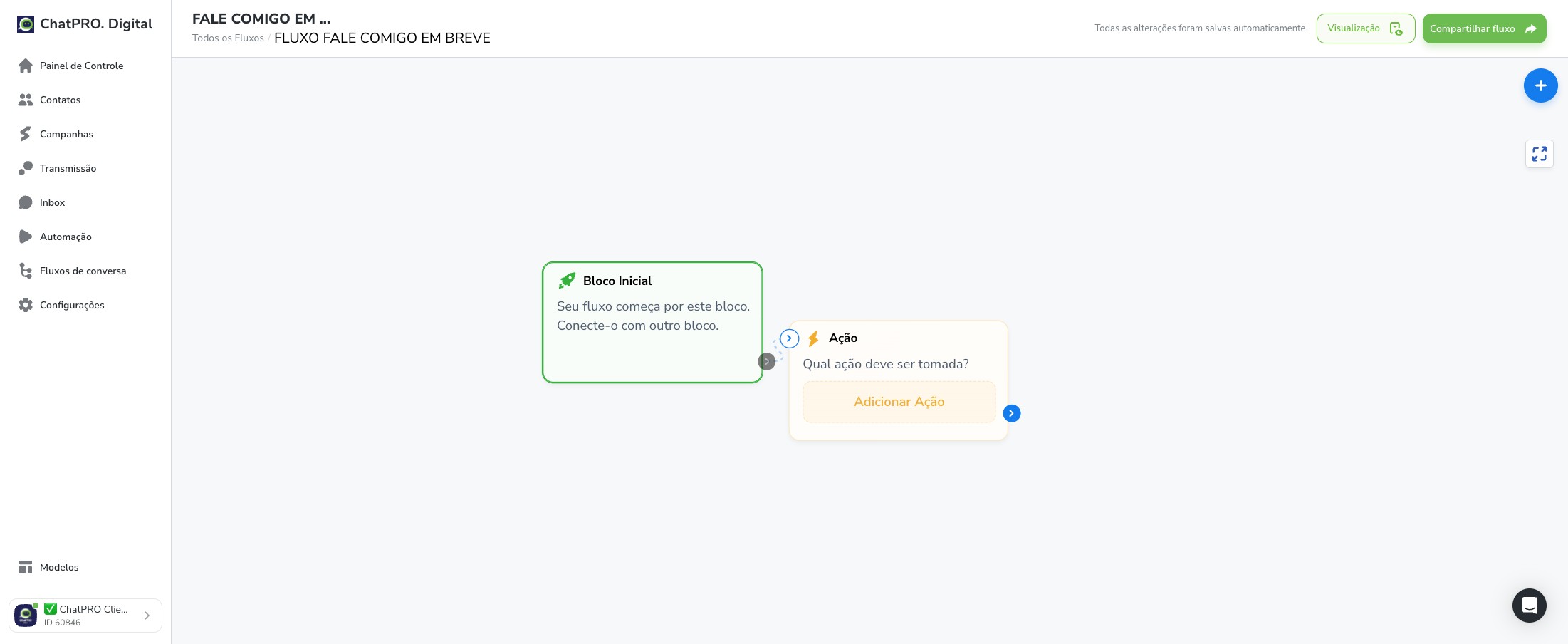The width and height of the screenshot is (1568, 644).
Task: Click the lightning bolt Ação icon
Action: click(x=813, y=338)
